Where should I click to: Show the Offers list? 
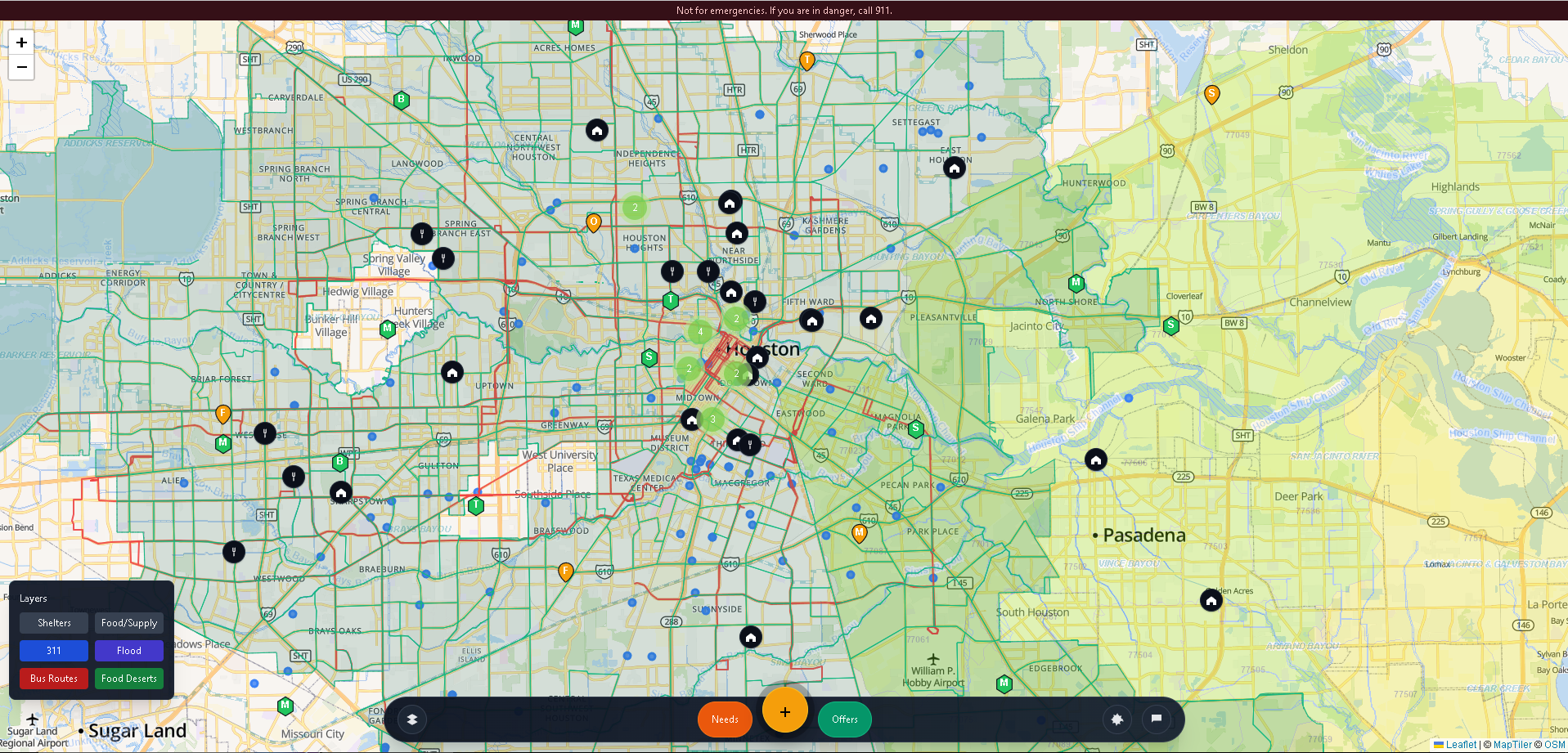point(845,719)
